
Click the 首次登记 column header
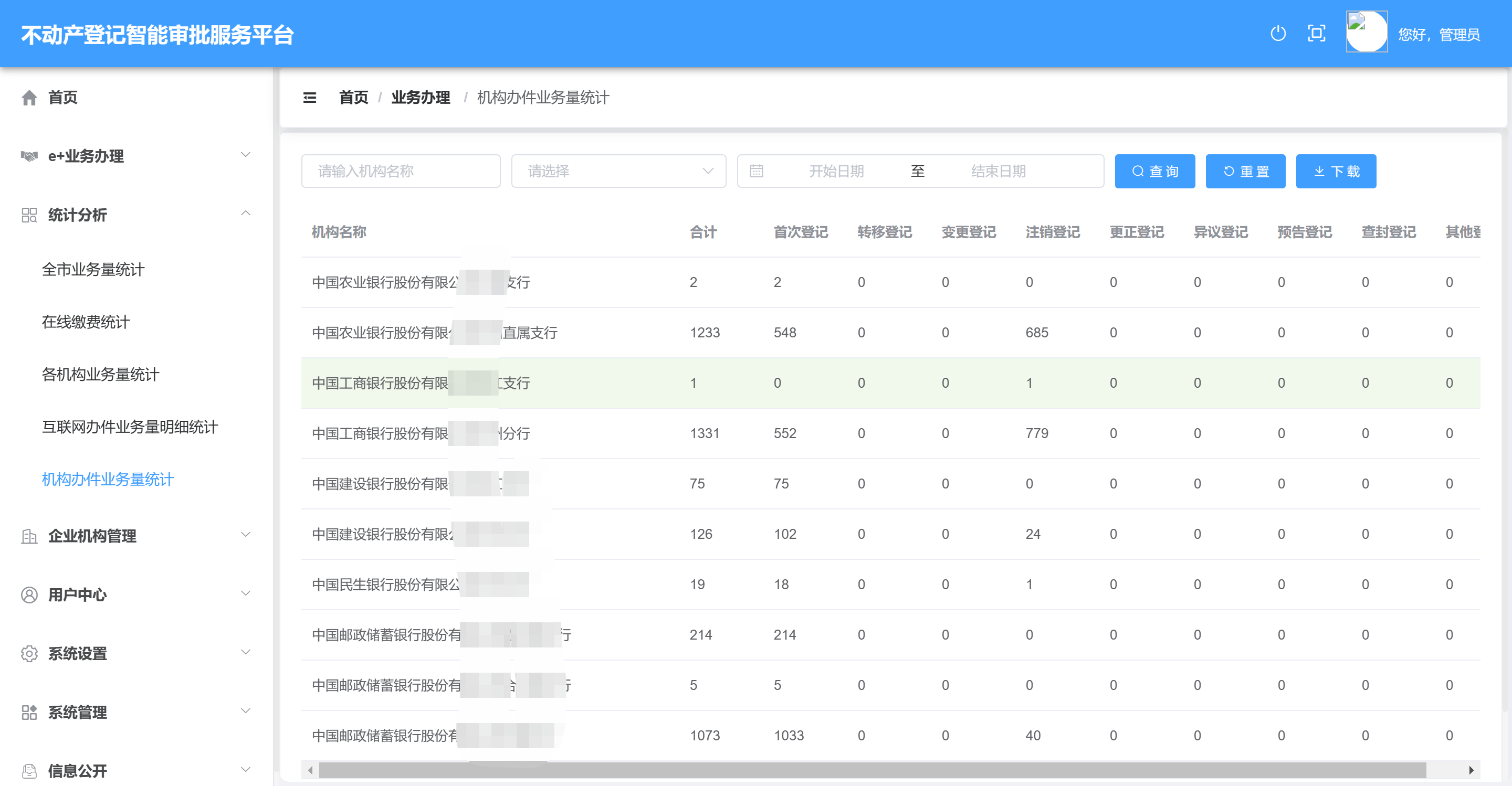(801, 232)
